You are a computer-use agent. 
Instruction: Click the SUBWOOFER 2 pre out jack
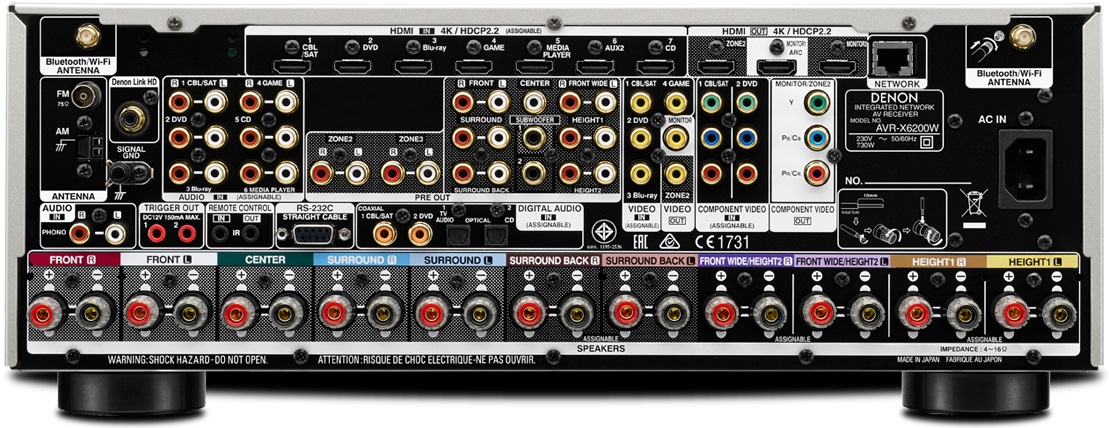tap(534, 172)
